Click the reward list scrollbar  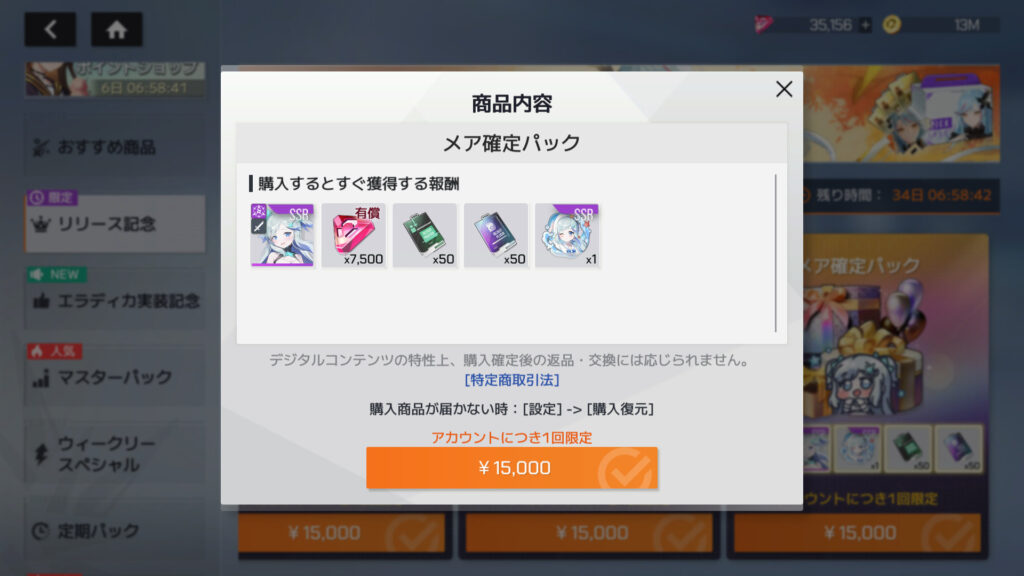coord(776,253)
